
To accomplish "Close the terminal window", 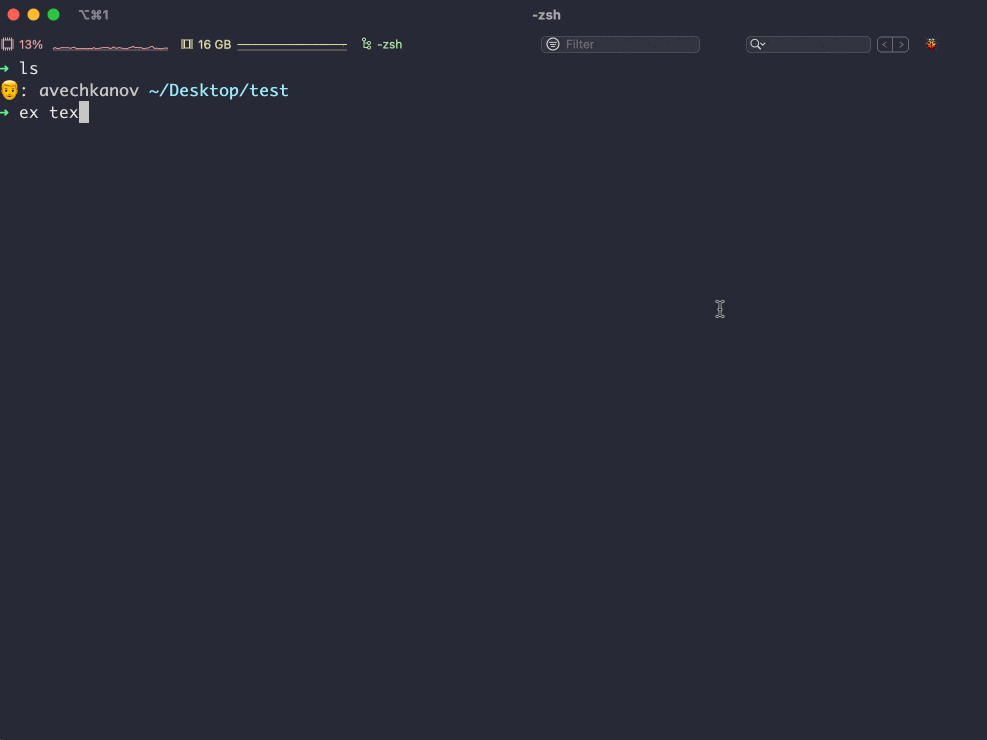I will tap(13, 14).
